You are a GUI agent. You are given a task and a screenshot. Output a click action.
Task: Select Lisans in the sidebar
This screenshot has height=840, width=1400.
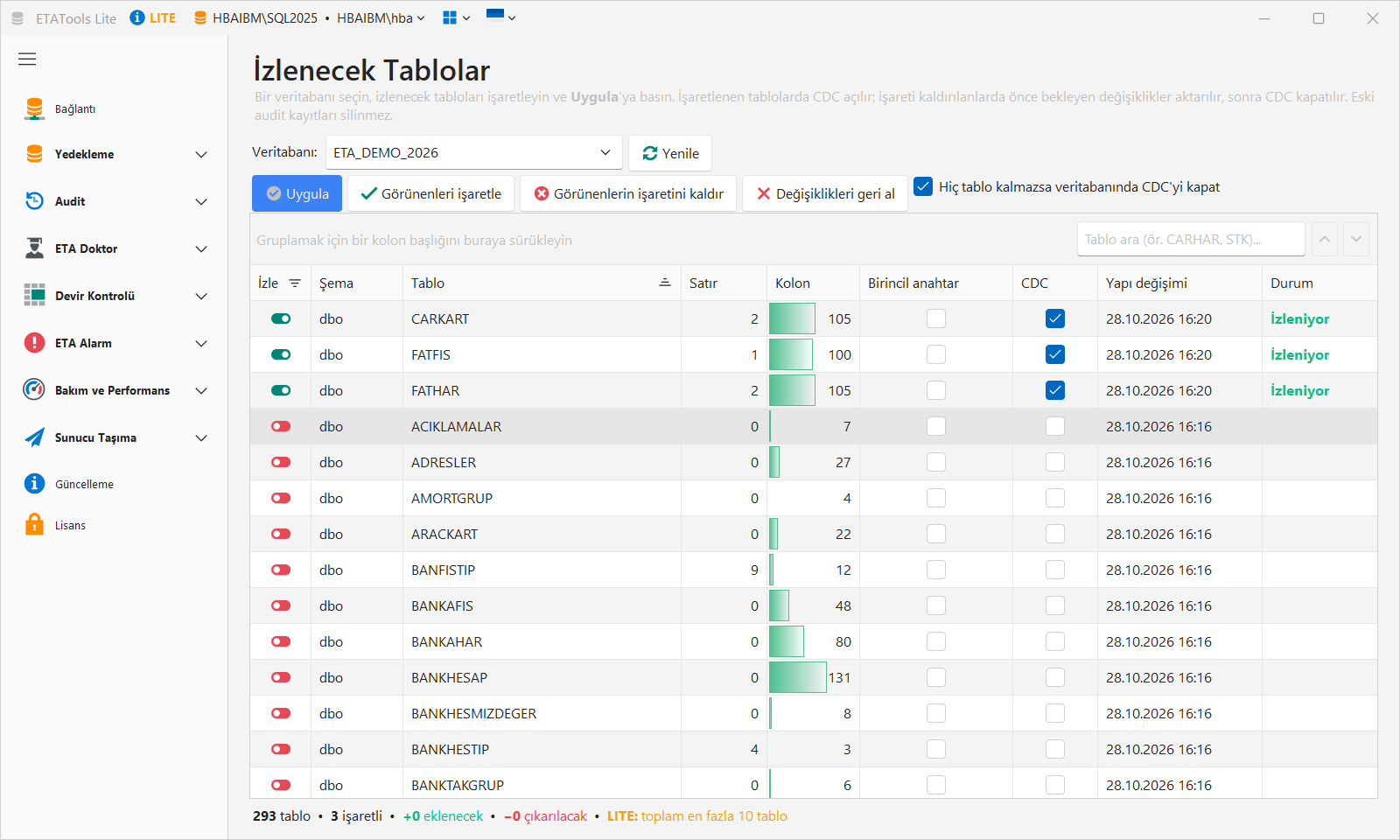coord(116,525)
